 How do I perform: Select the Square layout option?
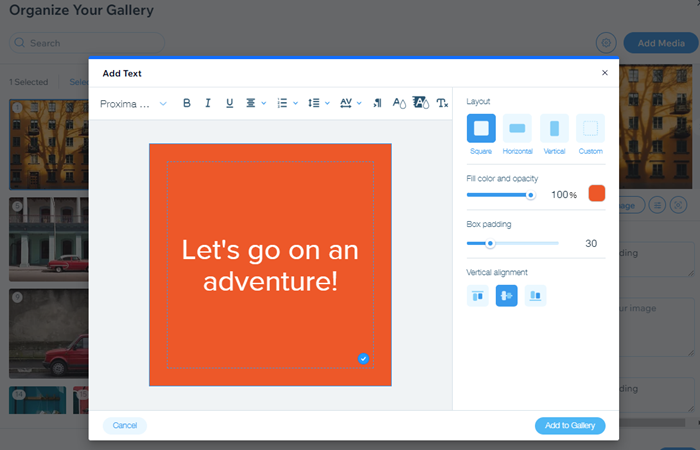pyautogui.click(x=481, y=128)
